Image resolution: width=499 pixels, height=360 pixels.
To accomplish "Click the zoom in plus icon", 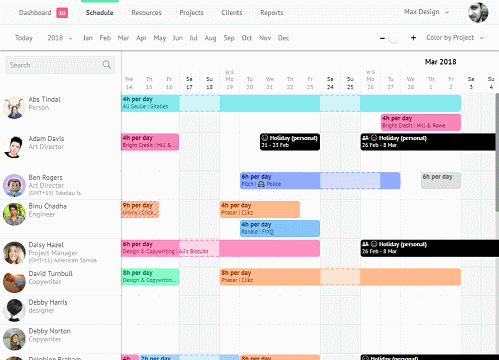I will point(413,38).
